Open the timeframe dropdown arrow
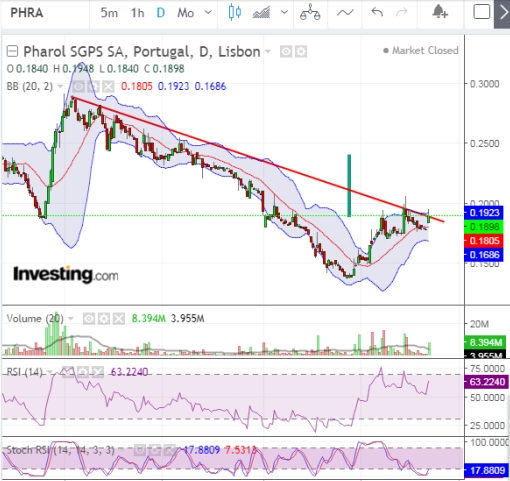This screenshot has height=481, width=510. click(208, 13)
